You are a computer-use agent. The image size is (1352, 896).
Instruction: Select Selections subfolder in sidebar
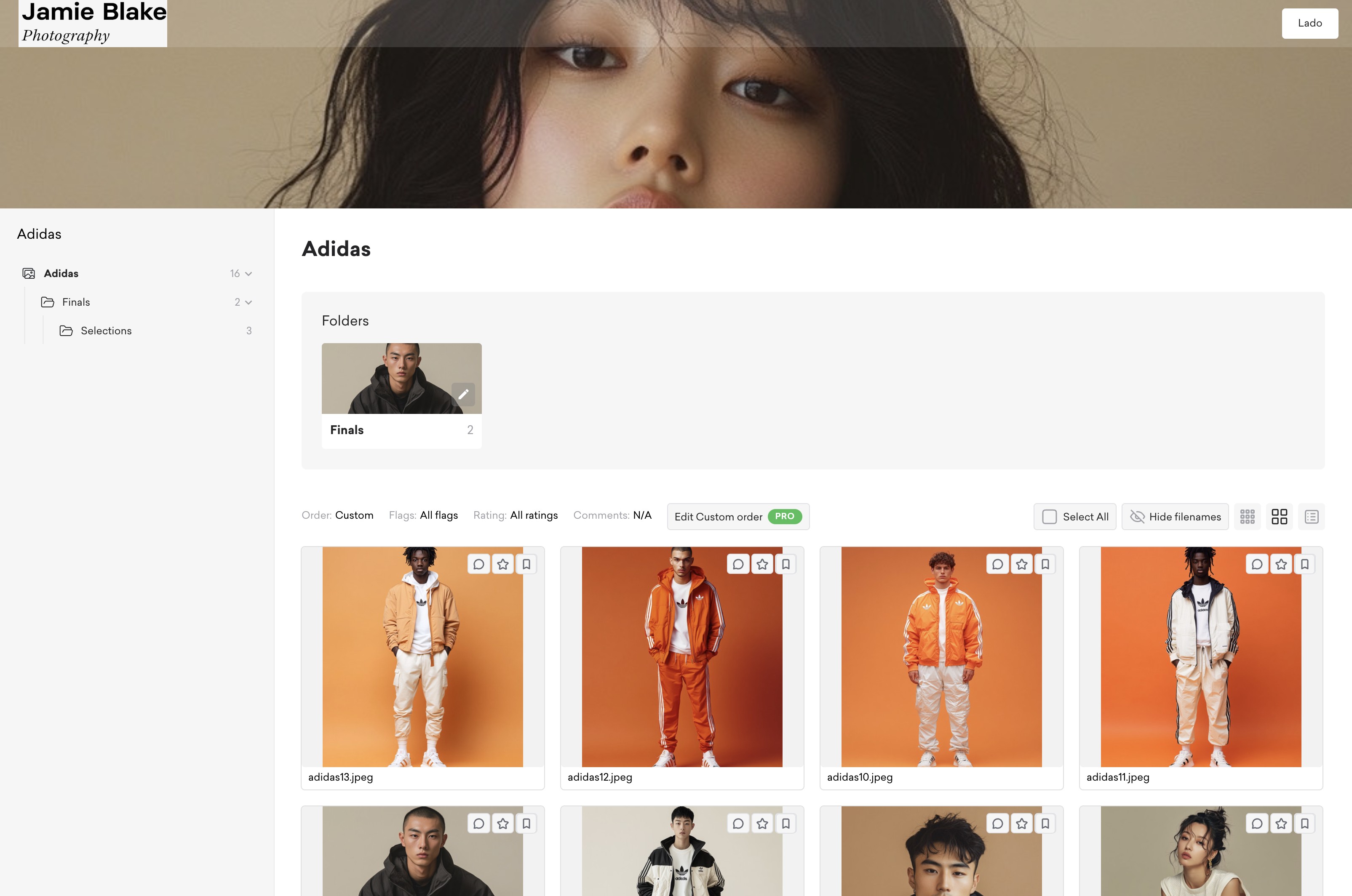click(106, 331)
